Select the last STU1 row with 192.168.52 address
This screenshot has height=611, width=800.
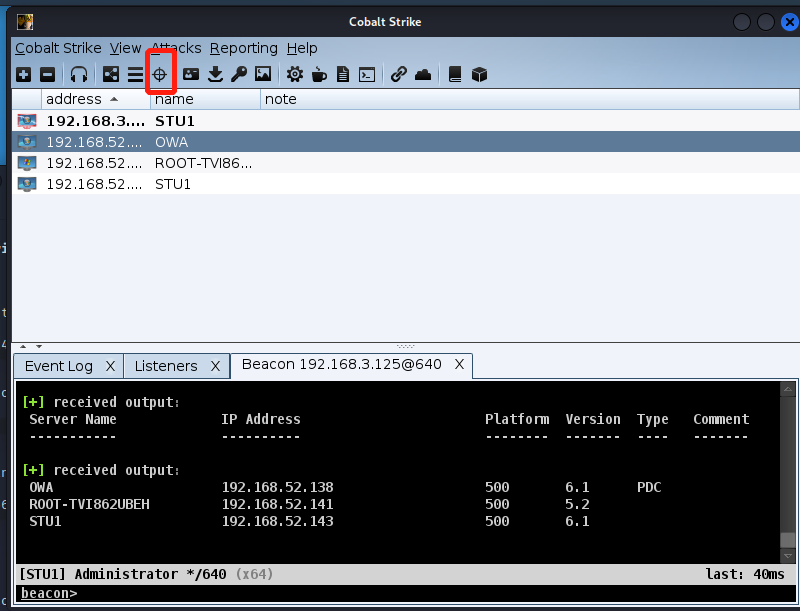point(406,184)
